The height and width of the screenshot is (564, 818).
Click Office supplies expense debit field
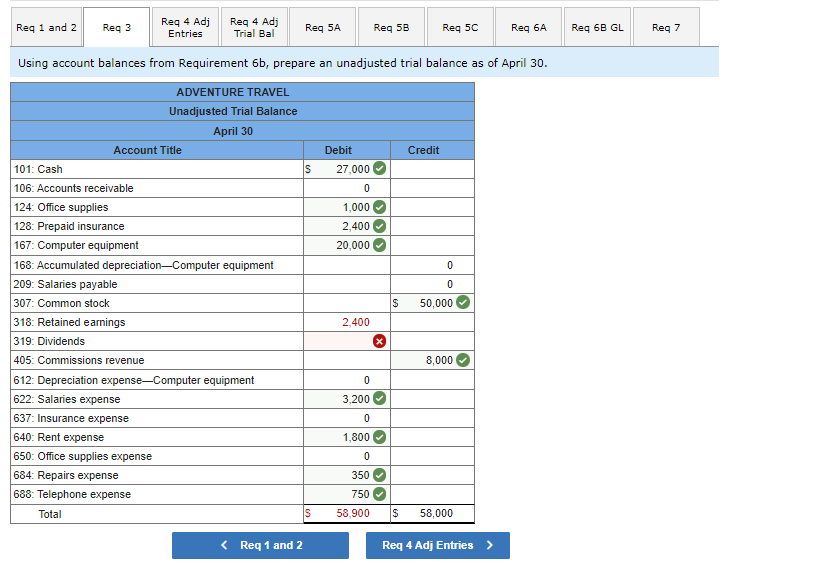pyautogui.click(x=347, y=456)
